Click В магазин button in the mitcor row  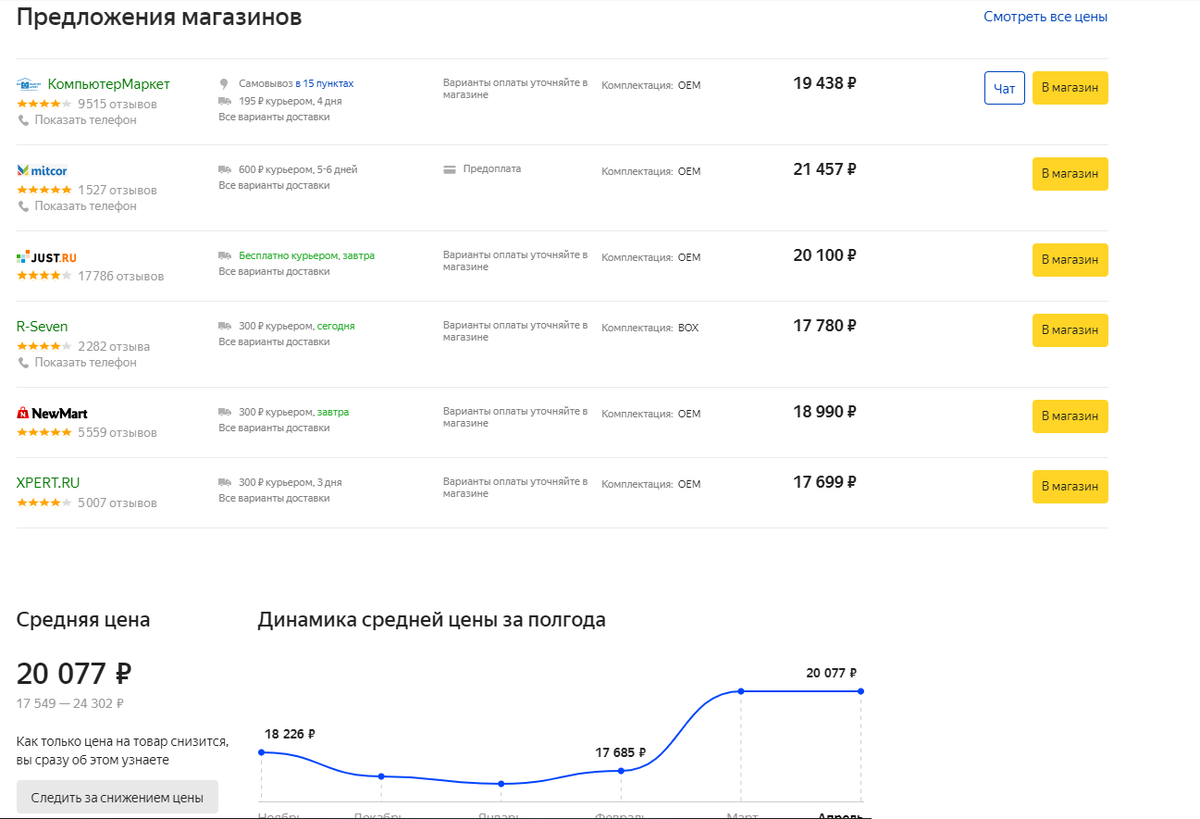click(1070, 173)
